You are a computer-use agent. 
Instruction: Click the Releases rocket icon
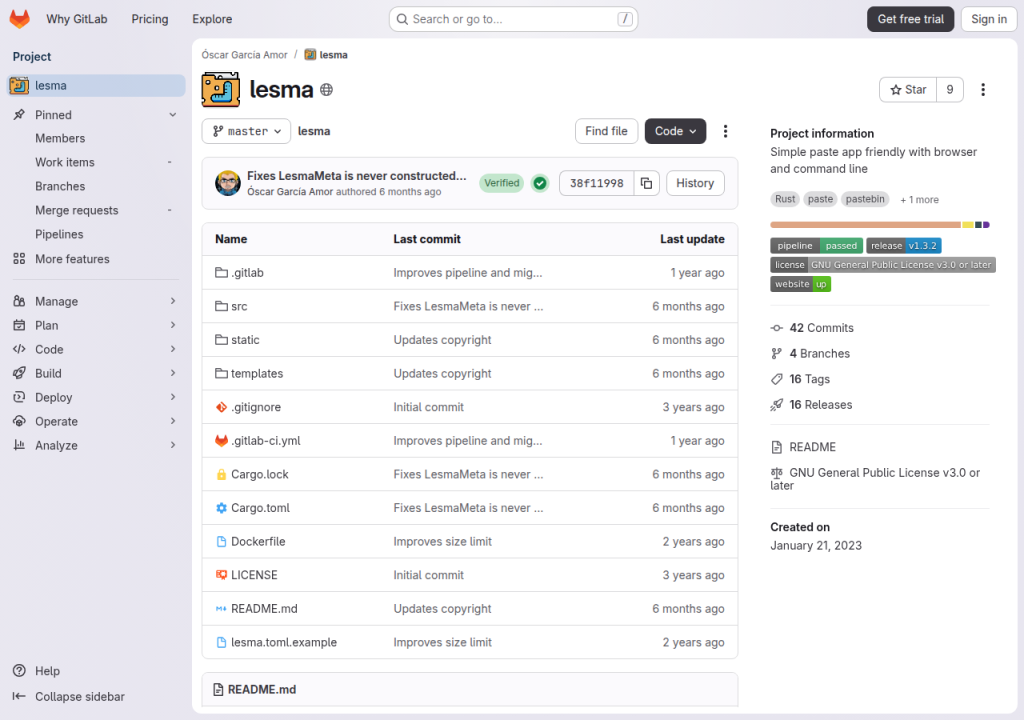click(776, 405)
